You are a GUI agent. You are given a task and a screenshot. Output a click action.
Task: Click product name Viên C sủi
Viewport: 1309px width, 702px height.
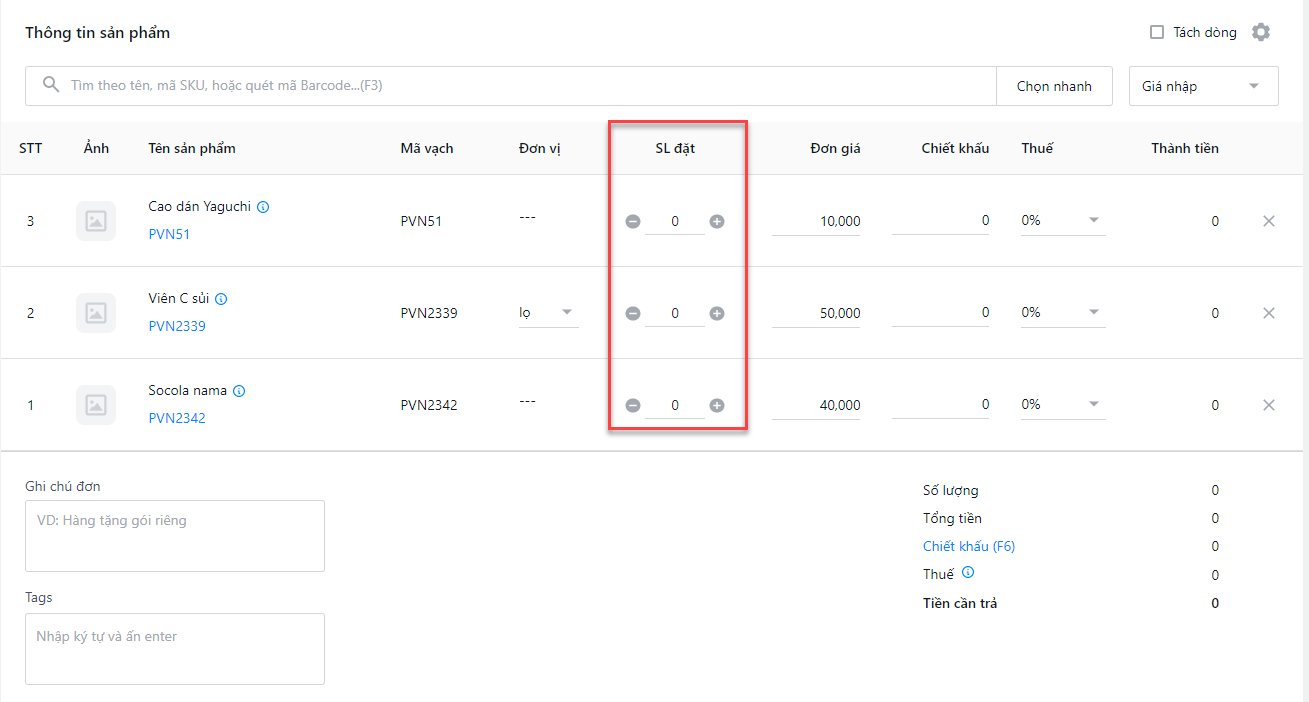[x=179, y=299]
